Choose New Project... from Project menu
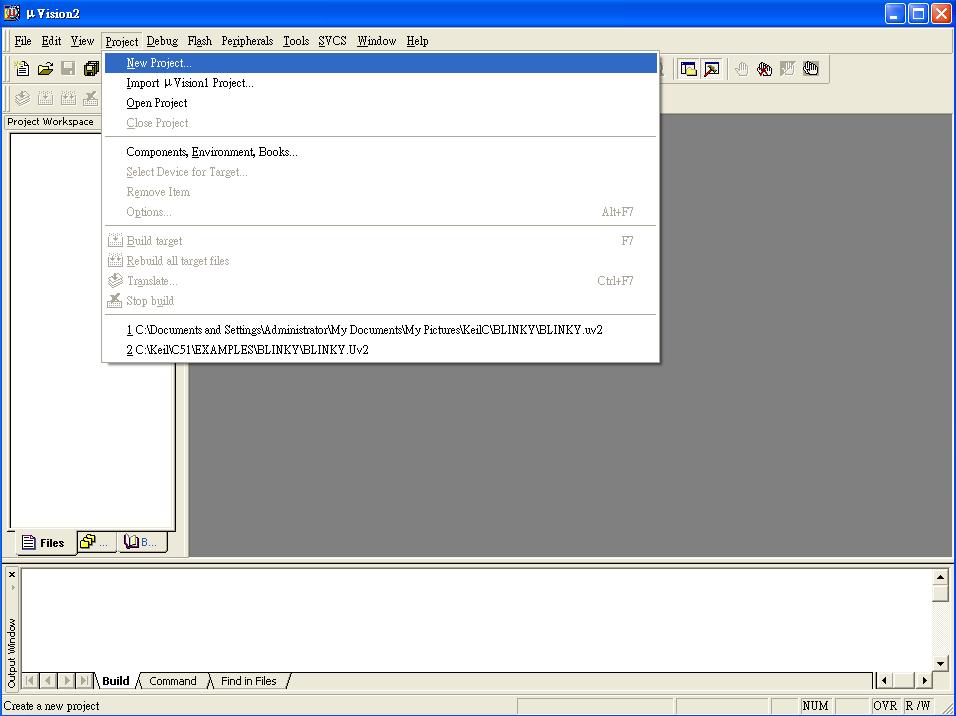Screen dimensions: 956x716 [x=159, y=63]
